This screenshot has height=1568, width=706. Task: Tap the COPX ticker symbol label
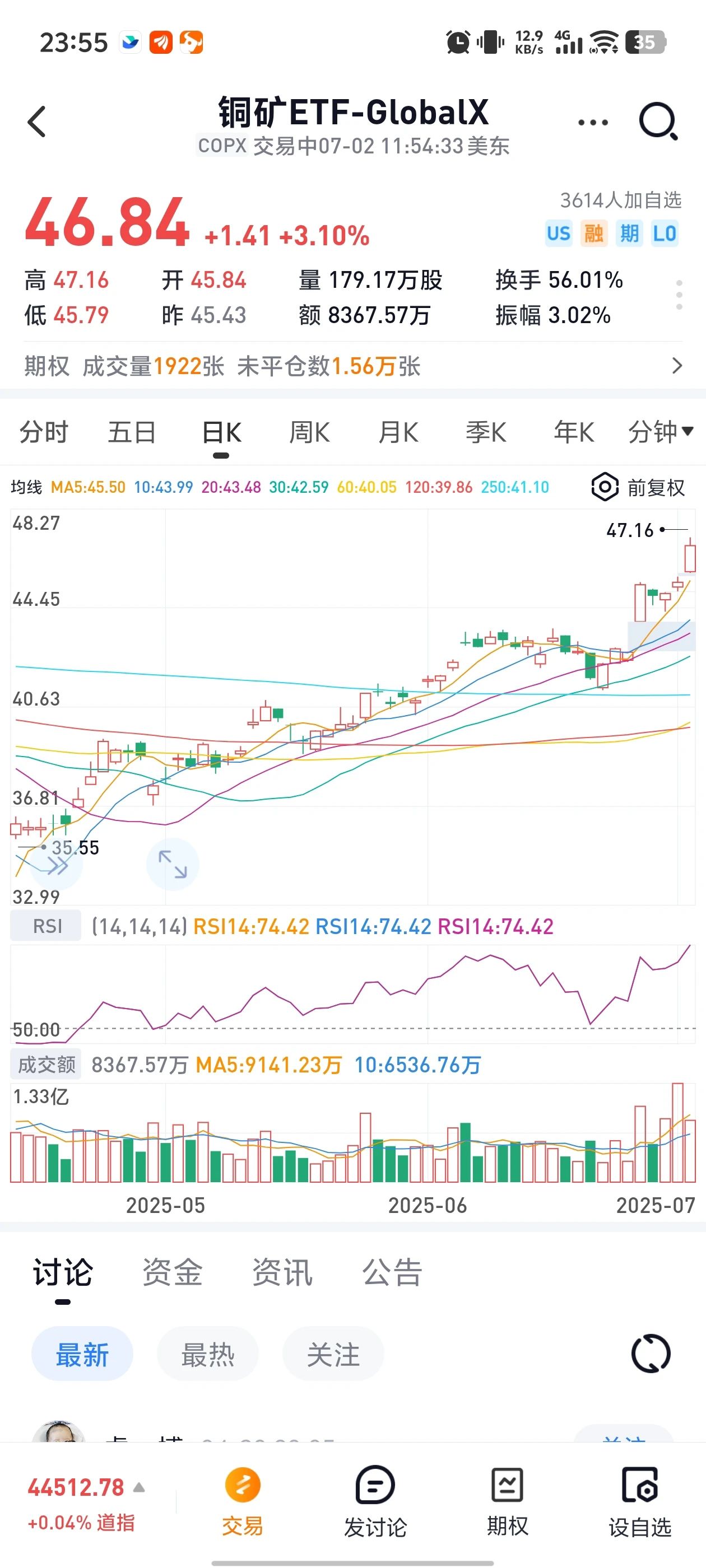click(x=222, y=146)
